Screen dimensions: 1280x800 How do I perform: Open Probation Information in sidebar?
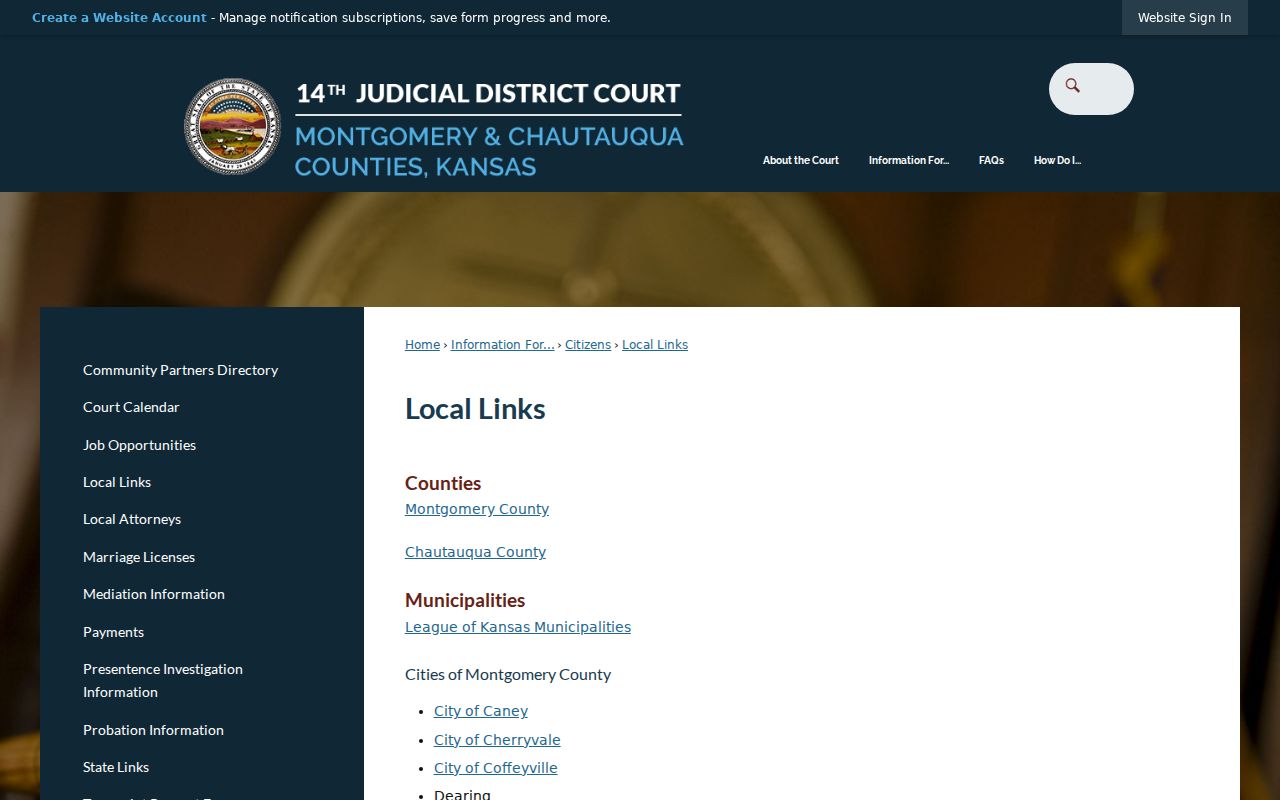point(153,730)
